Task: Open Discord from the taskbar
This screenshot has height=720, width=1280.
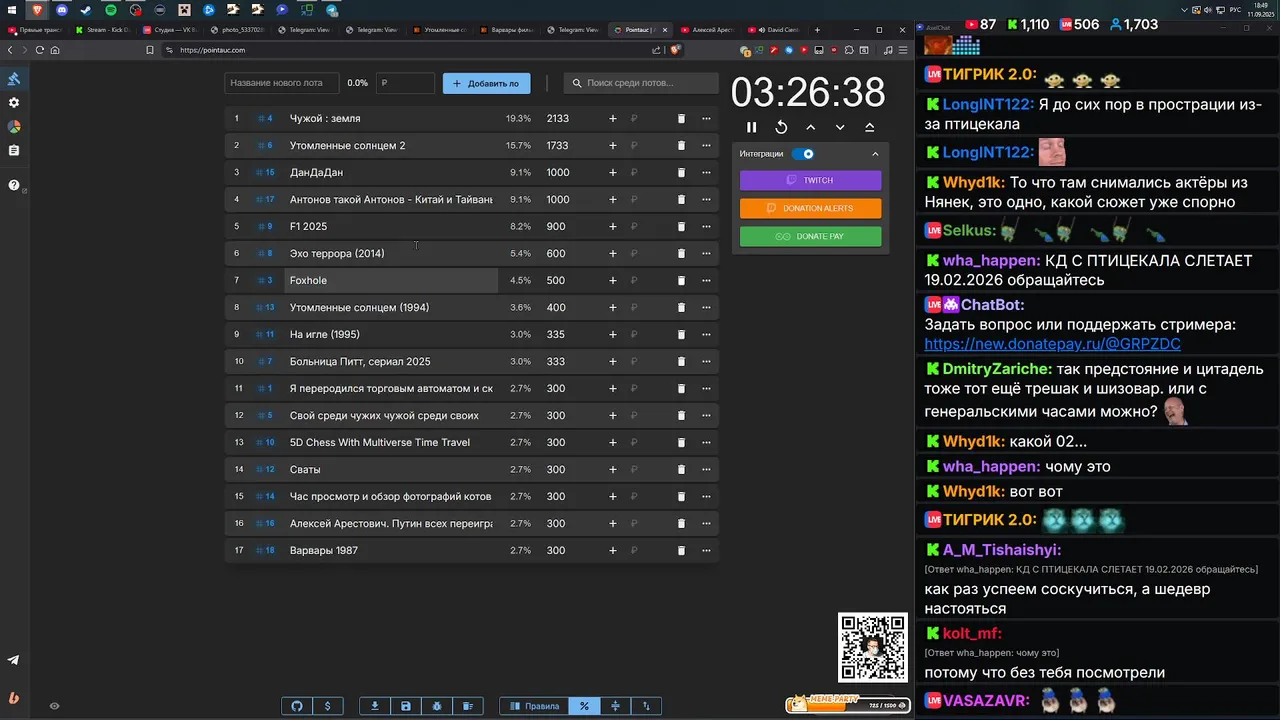Action: [62, 10]
